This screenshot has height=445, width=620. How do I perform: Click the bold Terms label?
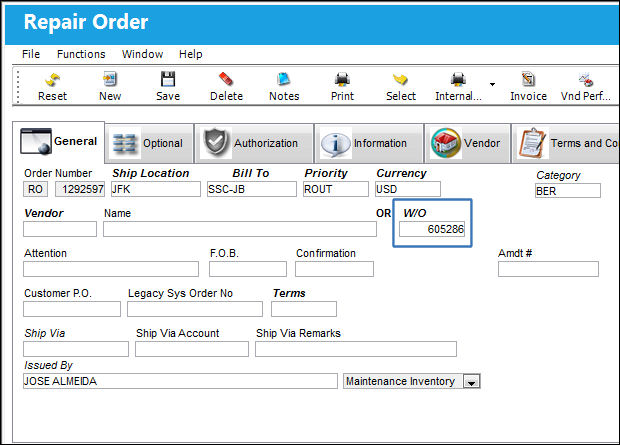tap(289, 293)
